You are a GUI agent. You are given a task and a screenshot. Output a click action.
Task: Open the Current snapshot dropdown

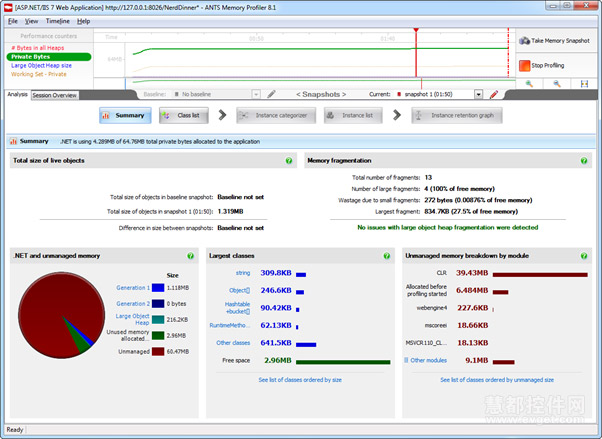point(478,94)
